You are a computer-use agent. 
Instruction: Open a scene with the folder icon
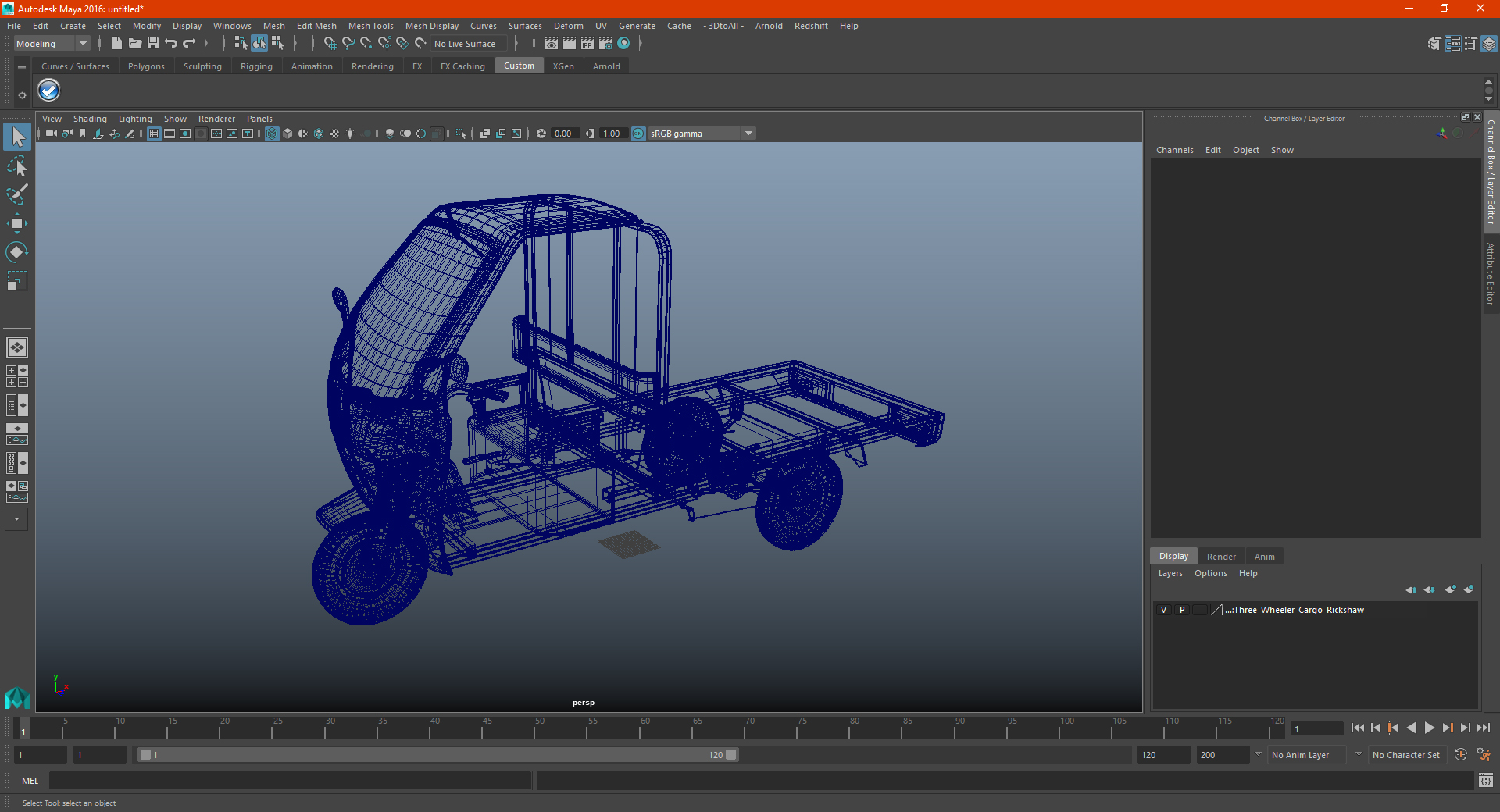[x=135, y=44]
